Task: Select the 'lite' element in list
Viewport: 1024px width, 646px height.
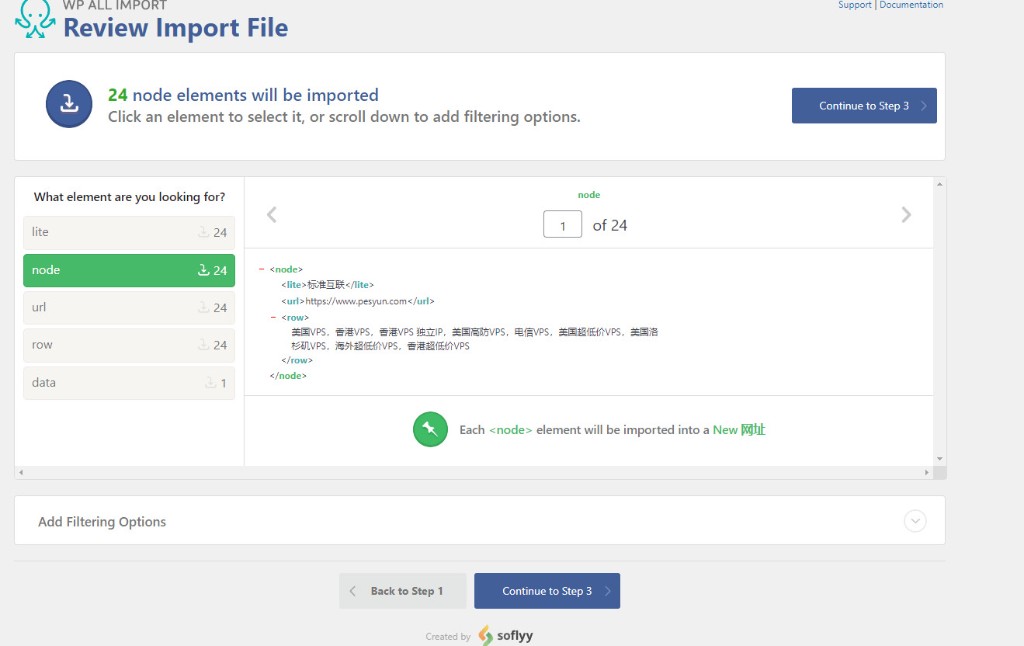Action: [128, 232]
